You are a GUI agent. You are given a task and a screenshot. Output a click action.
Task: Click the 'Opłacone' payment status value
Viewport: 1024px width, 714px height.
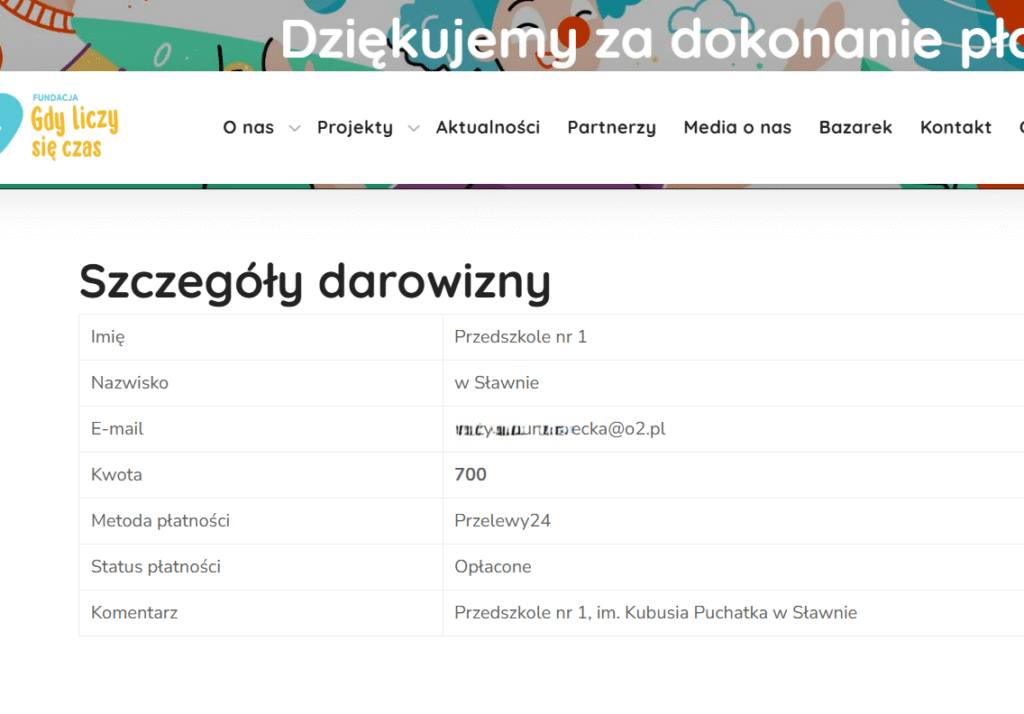492,567
